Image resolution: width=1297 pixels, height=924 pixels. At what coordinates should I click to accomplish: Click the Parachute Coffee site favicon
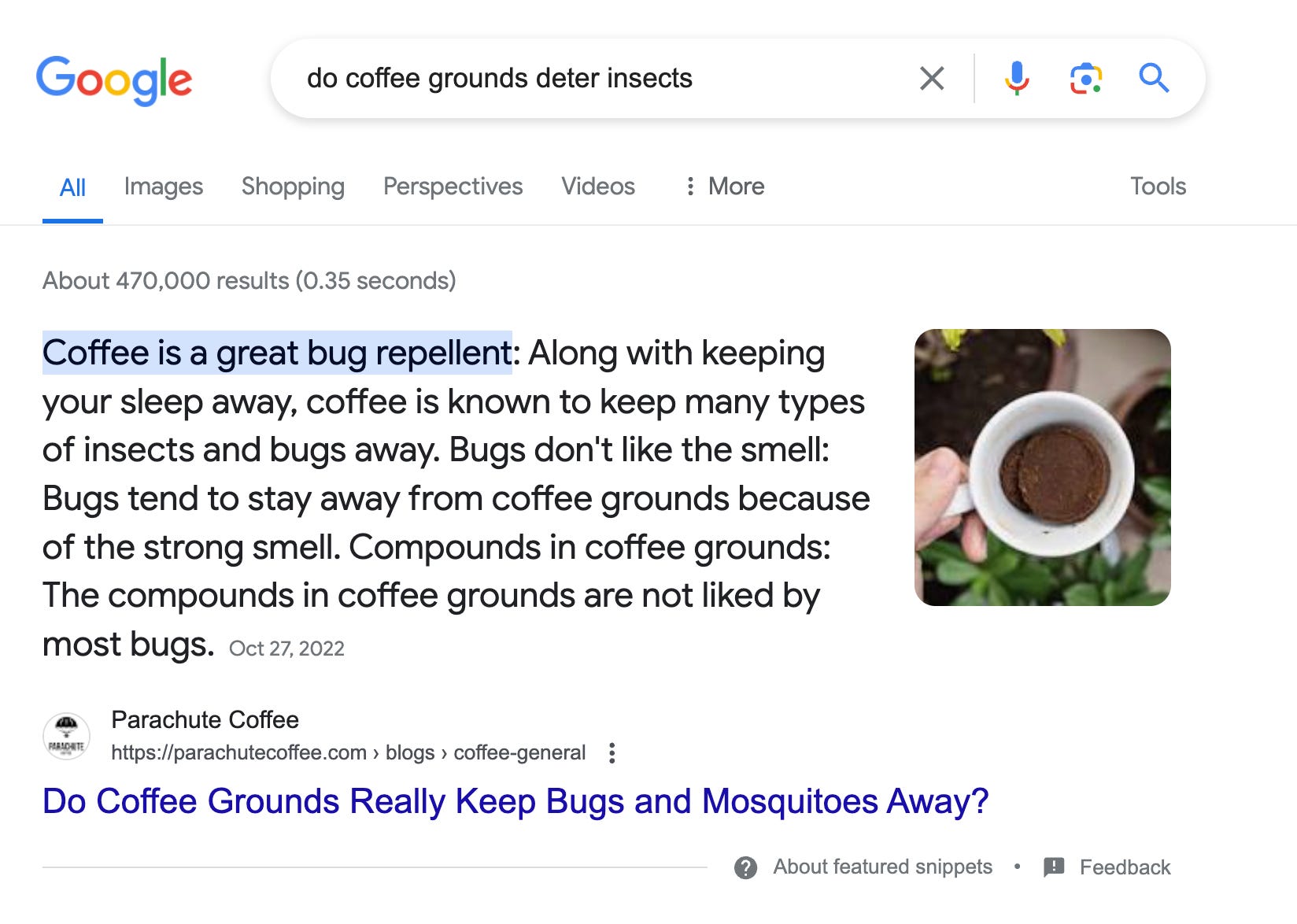coord(66,736)
